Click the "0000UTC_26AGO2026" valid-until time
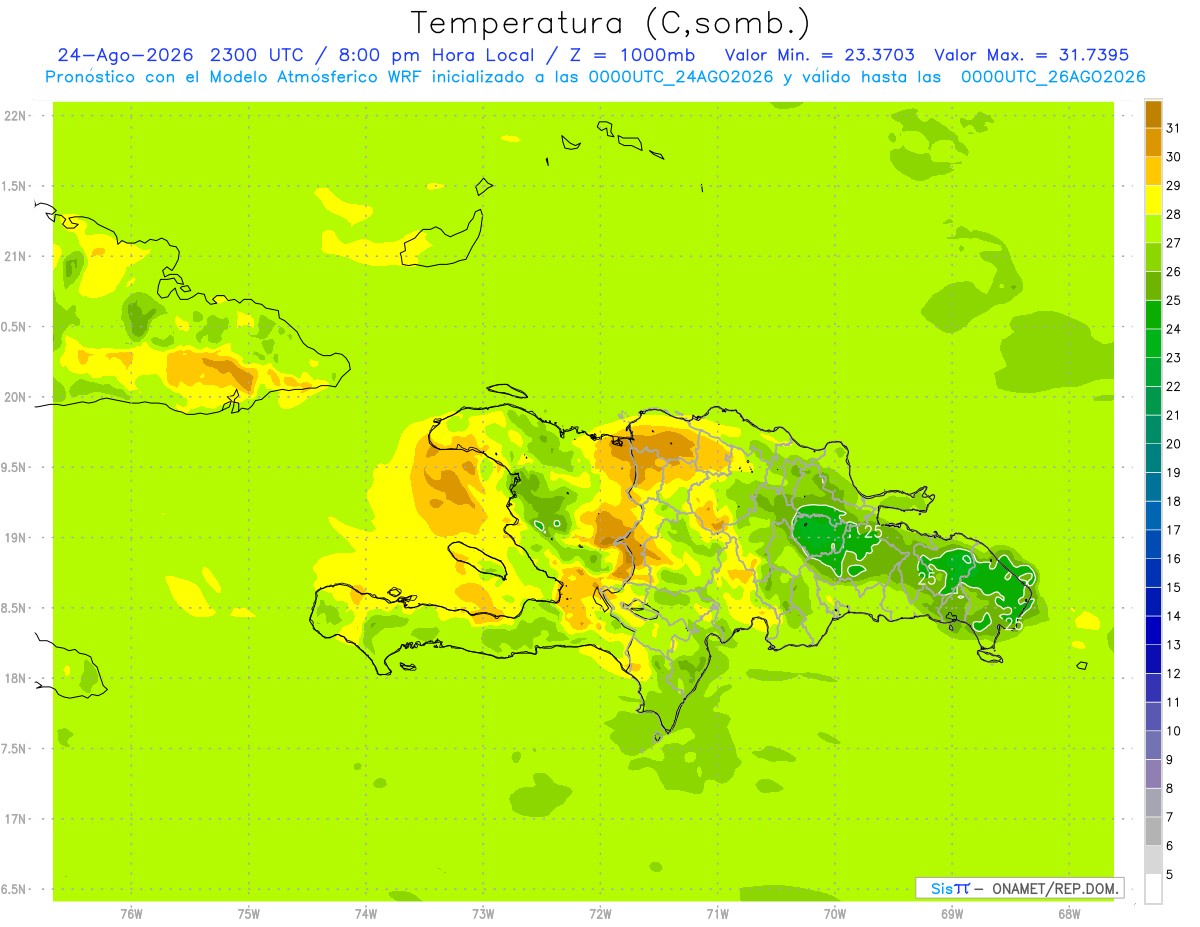Screen dimensions: 1200x927 pyautogui.click(x=1052, y=77)
